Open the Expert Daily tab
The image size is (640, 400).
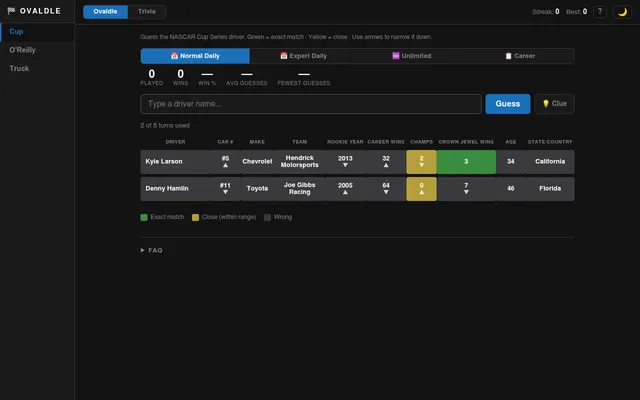point(303,56)
